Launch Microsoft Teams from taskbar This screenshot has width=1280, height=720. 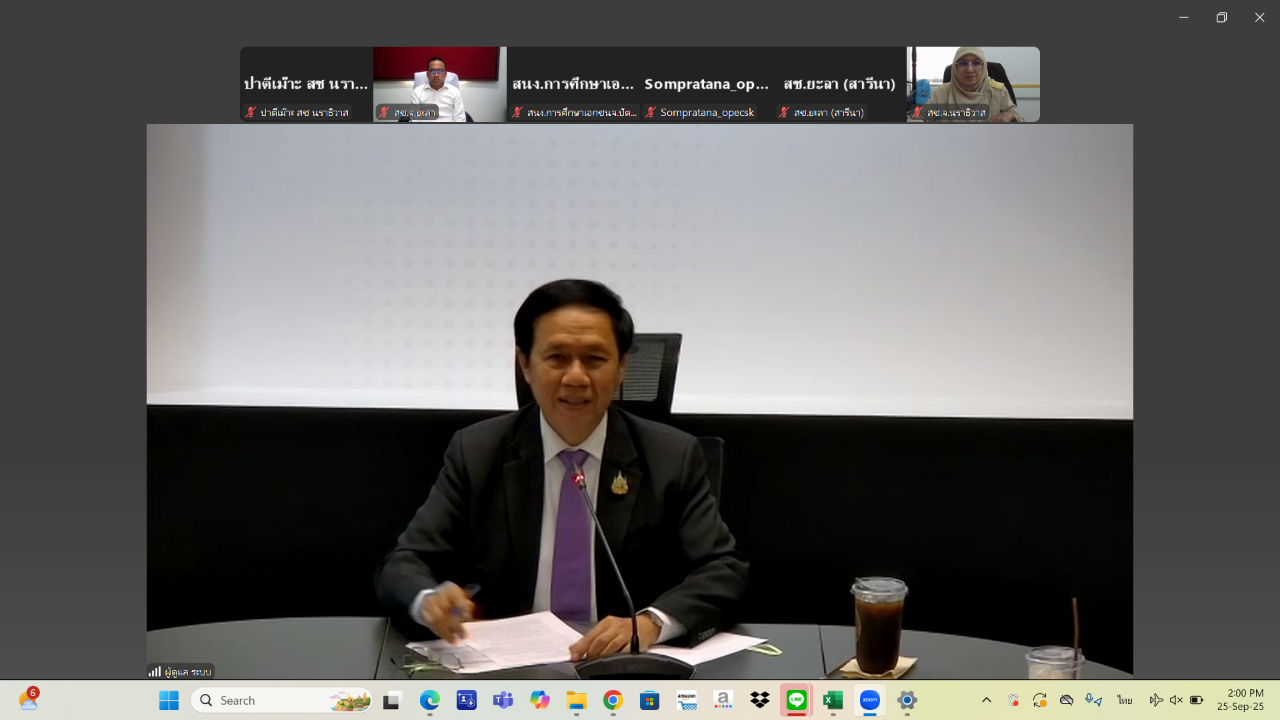pyautogui.click(x=503, y=700)
